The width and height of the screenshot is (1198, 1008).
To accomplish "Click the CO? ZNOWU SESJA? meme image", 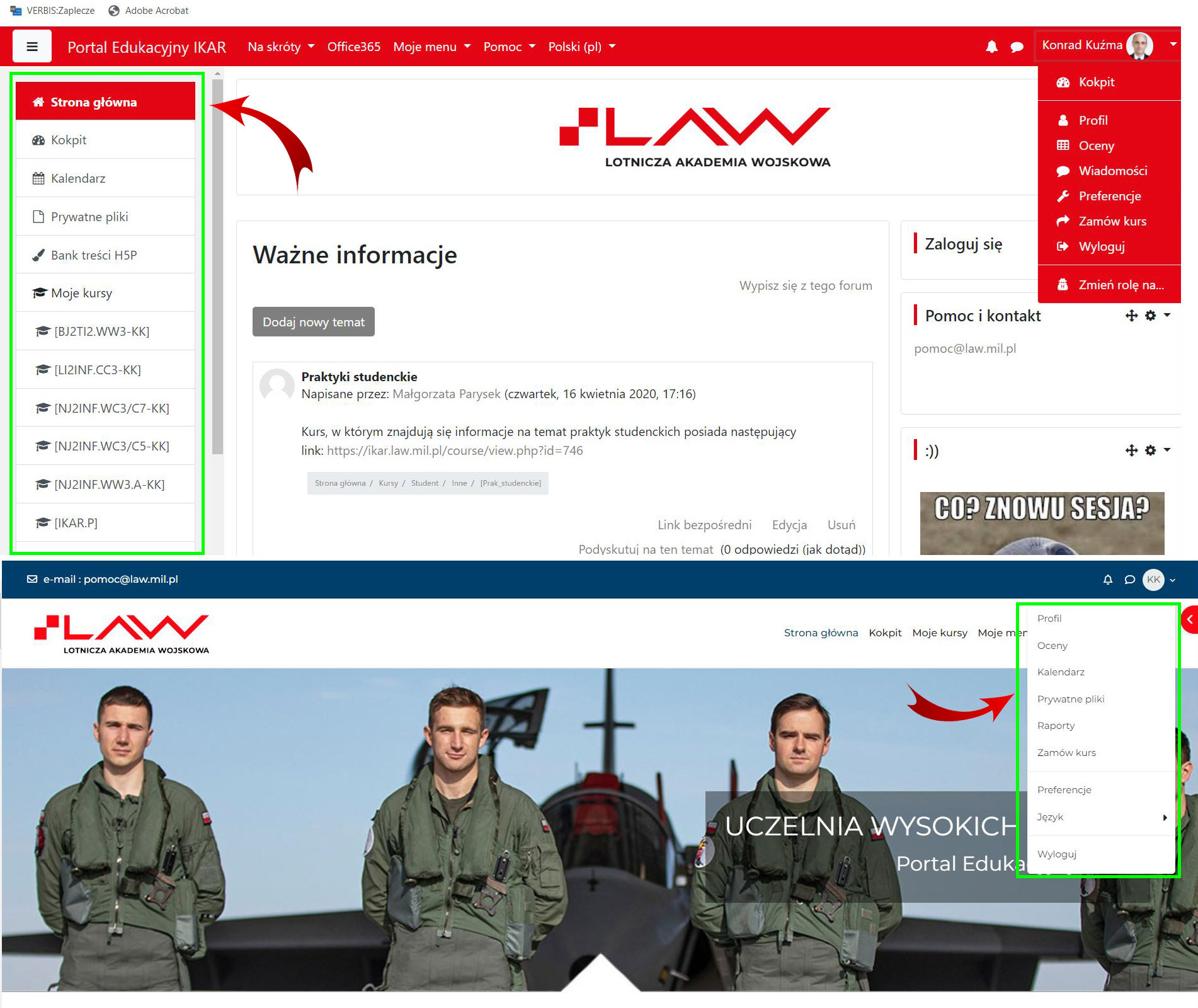I will click(1042, 523).
